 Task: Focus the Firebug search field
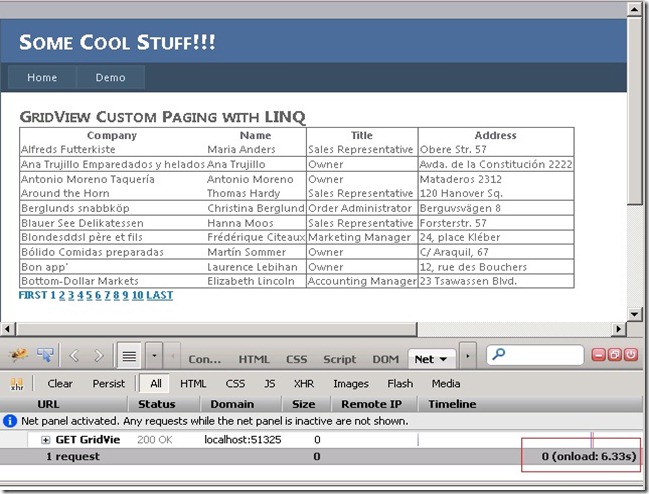pyautogui.click(x=535, y=355)
